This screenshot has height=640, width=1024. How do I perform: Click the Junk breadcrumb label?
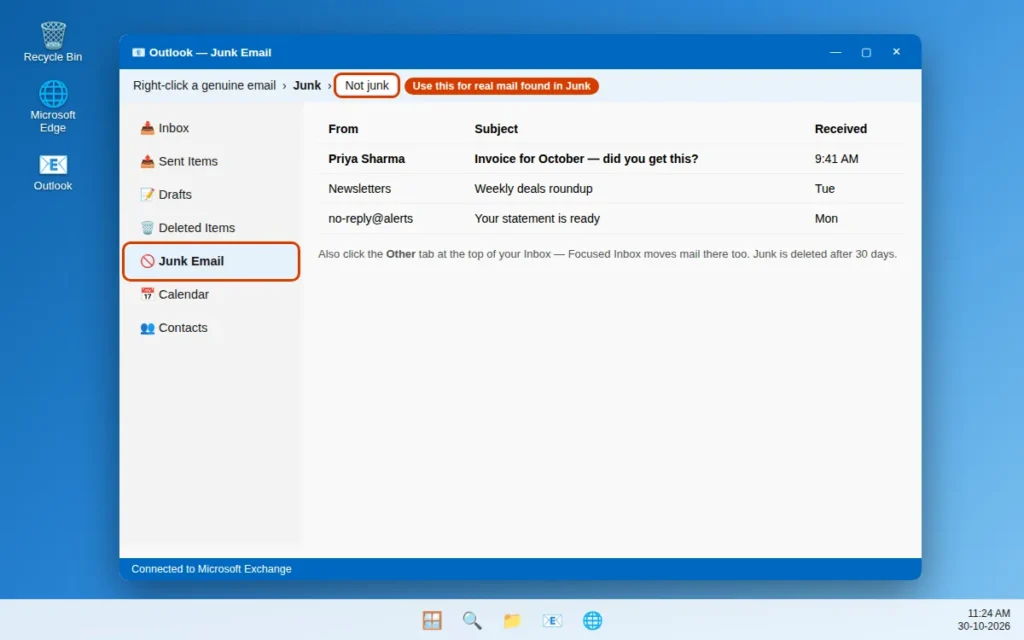tap(307, 86)
